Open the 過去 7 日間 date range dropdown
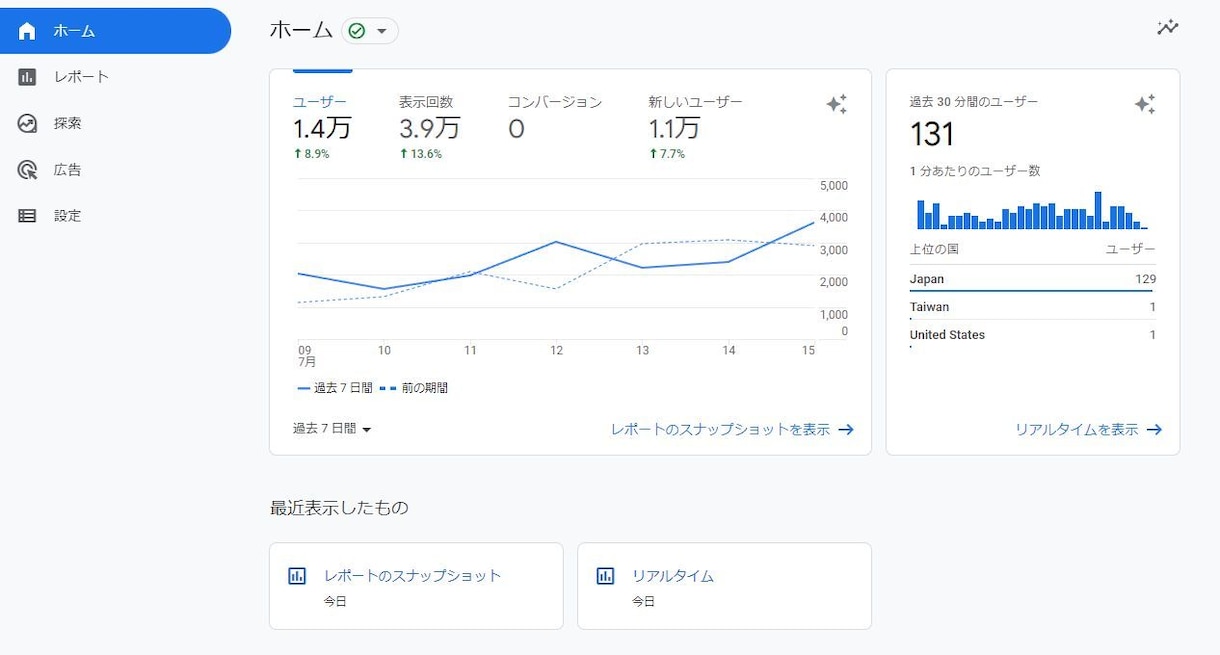This screenshot has height=655, width=1220. (332, 429)
